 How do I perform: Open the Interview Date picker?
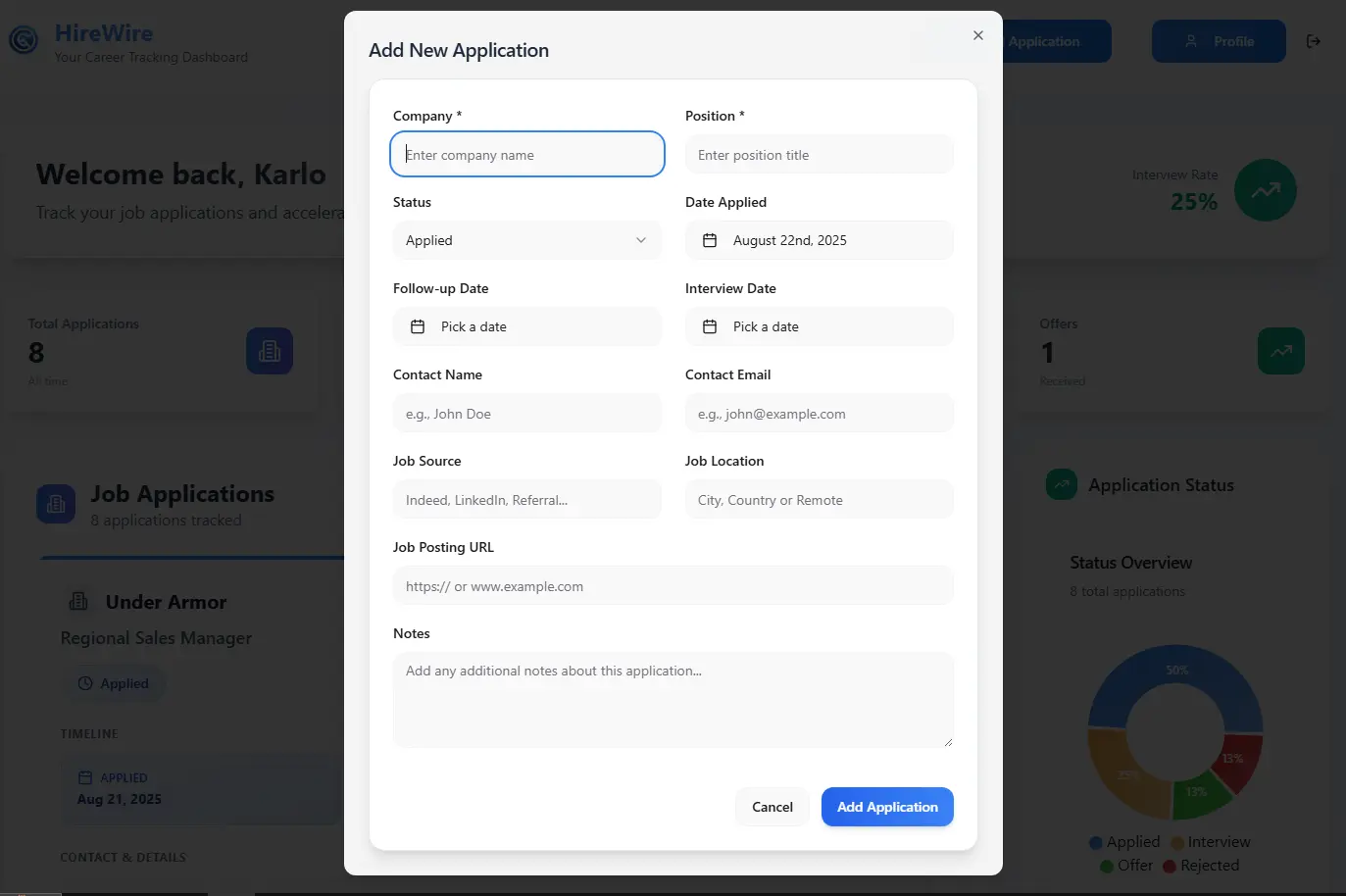point(820,326)
